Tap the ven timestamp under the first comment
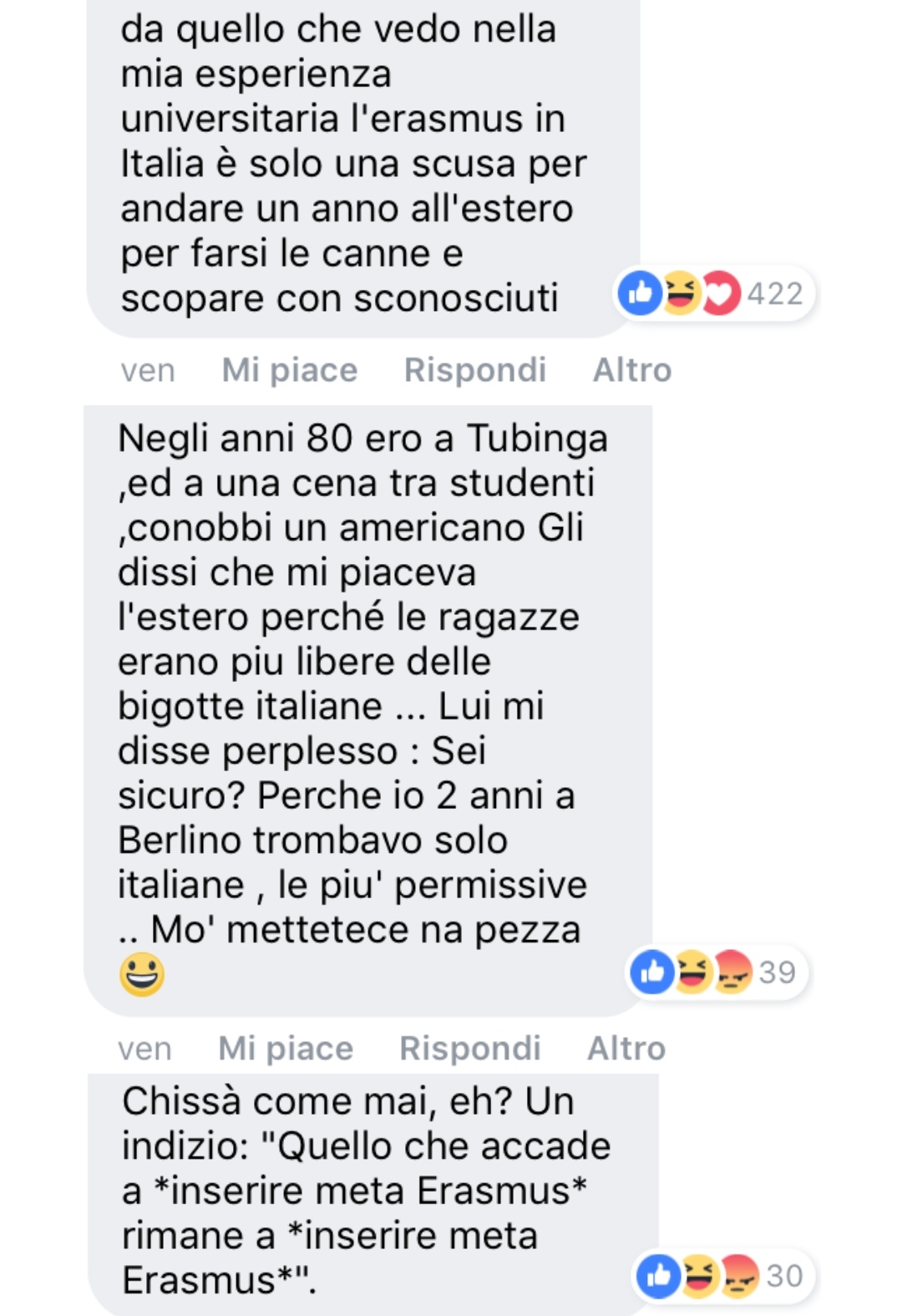902x1316 pixels. (x=148, y=370)
